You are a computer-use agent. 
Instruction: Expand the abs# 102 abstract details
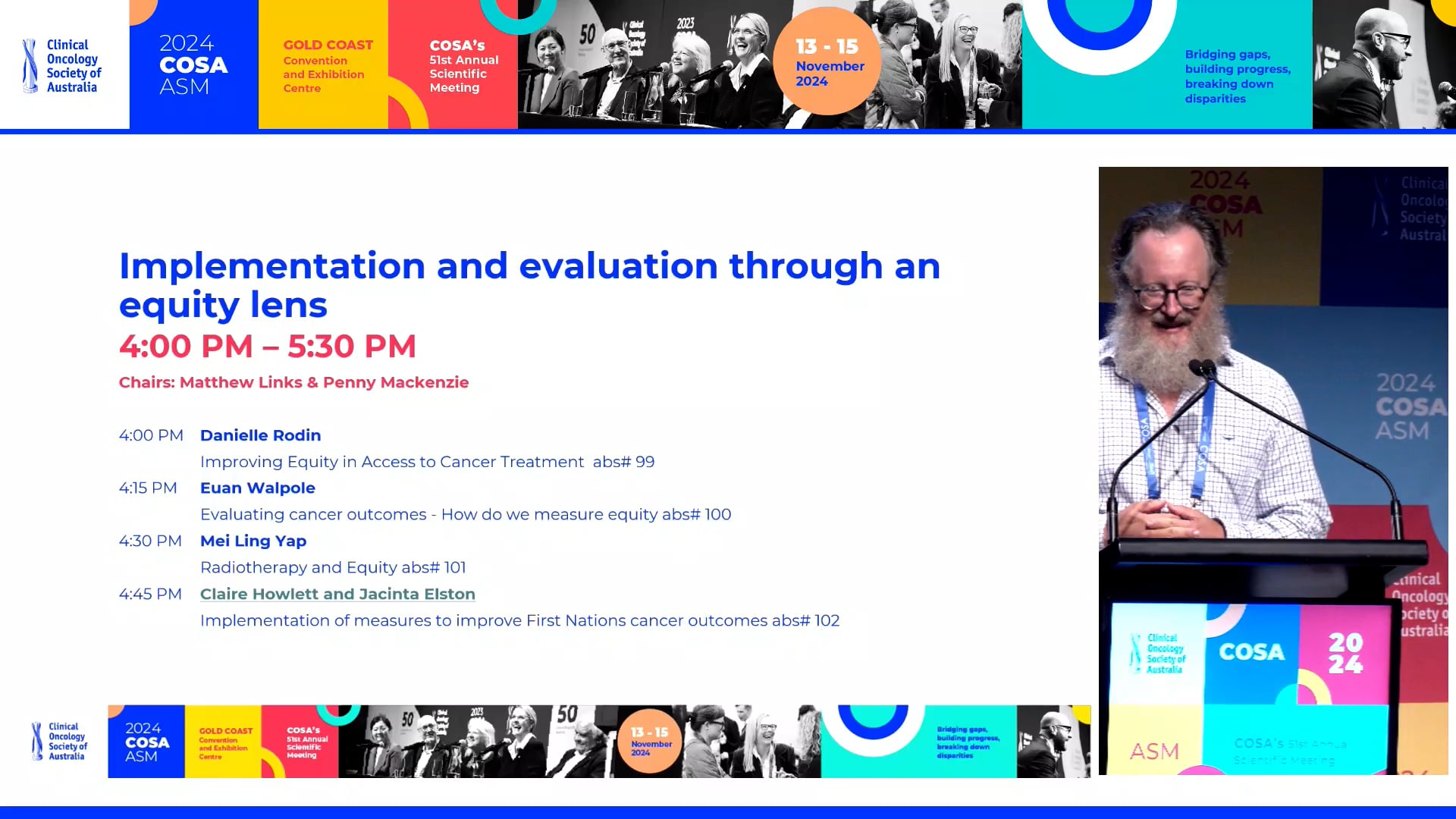pos(805,620)
